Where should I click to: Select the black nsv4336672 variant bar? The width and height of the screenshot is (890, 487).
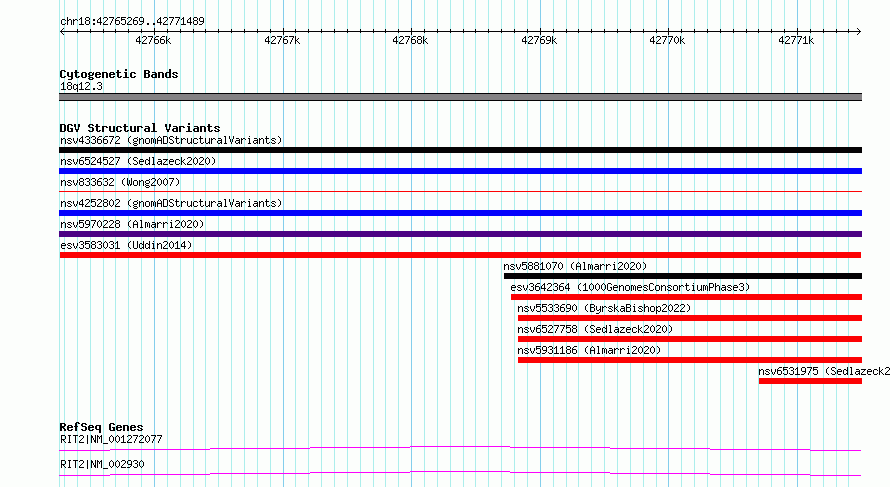tap(460, 150)
